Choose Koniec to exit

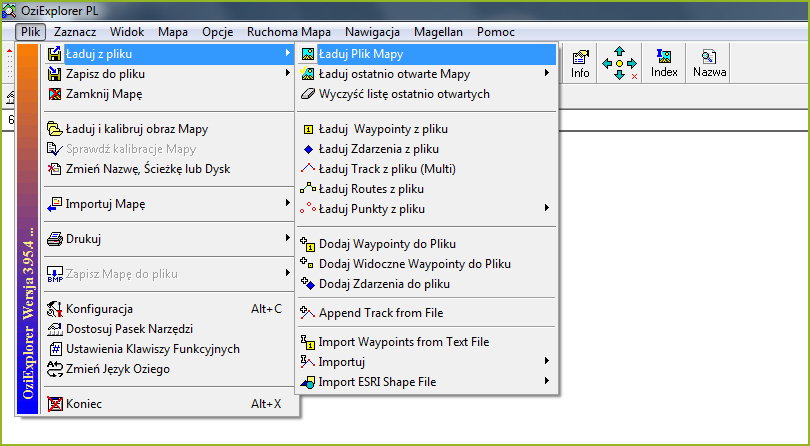[x=170, y=404]
